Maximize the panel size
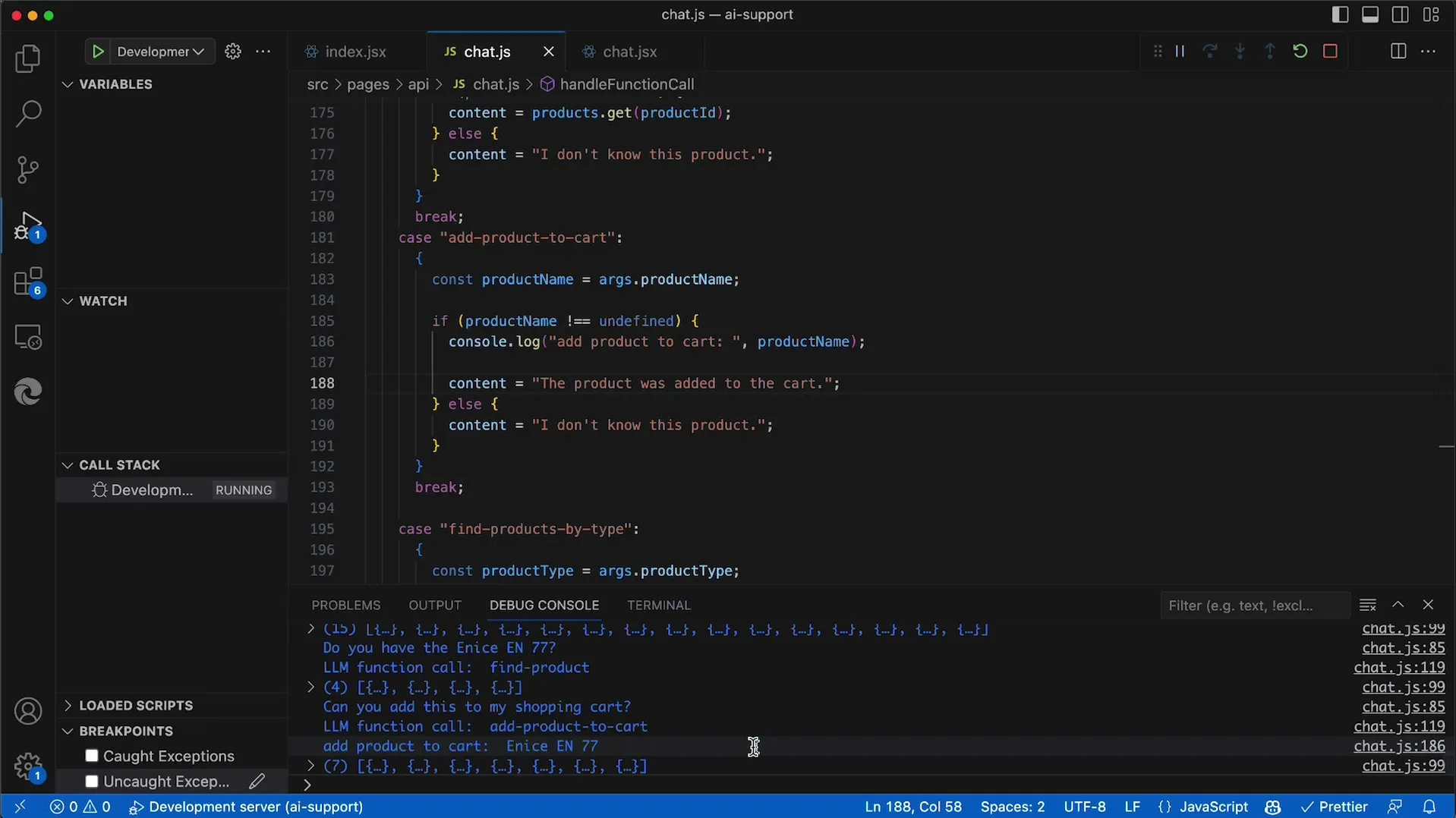1456x818 pixels. click(x=1398, y=605)
